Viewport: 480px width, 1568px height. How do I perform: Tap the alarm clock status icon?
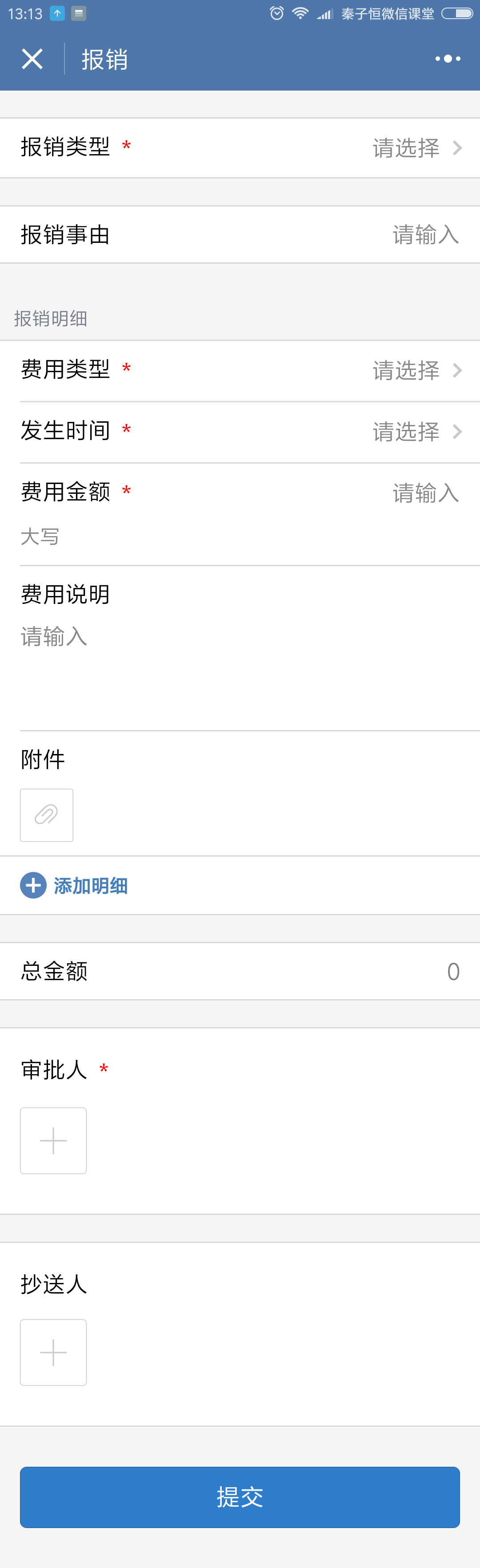click(x=276, y=13)
